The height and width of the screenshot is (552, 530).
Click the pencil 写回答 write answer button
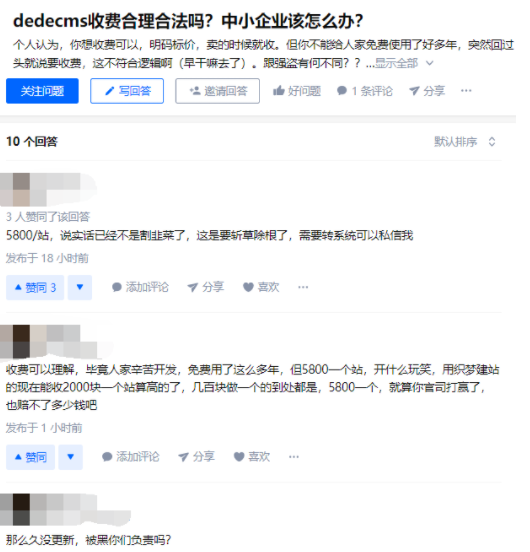127,91
